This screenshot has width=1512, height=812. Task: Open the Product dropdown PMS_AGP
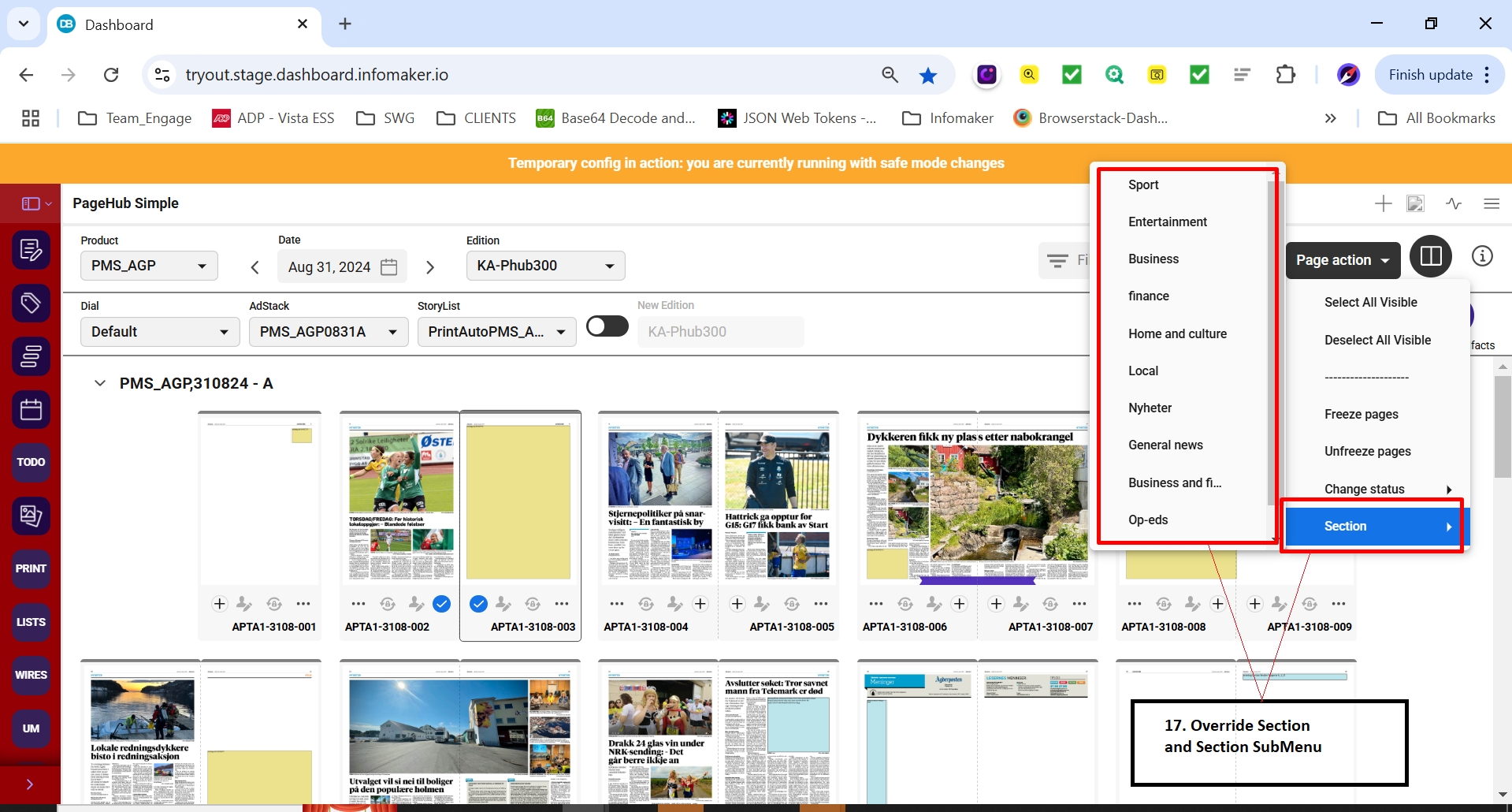tap(149, 266)
